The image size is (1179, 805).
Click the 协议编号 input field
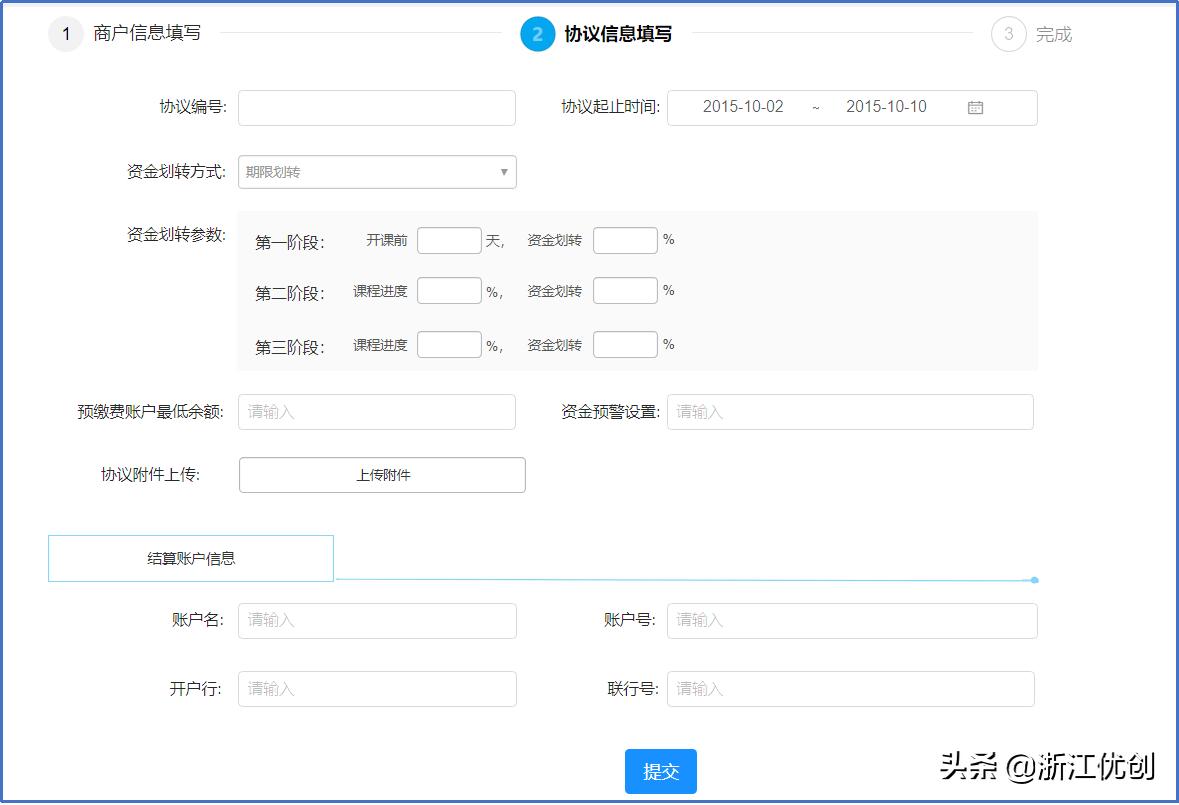377,108
